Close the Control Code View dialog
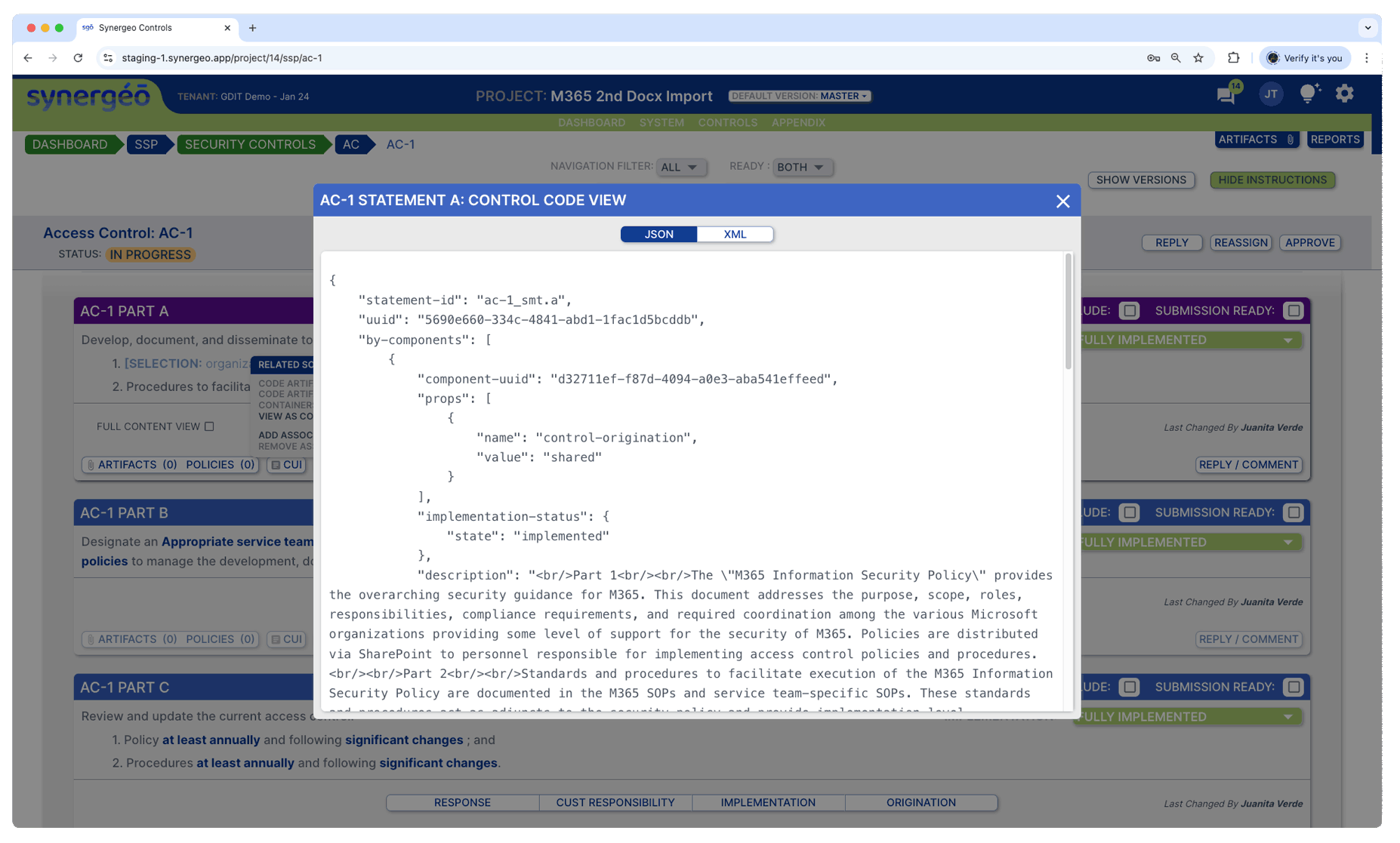Viewport: 1400px width, 843px height. click(1062, 201)
